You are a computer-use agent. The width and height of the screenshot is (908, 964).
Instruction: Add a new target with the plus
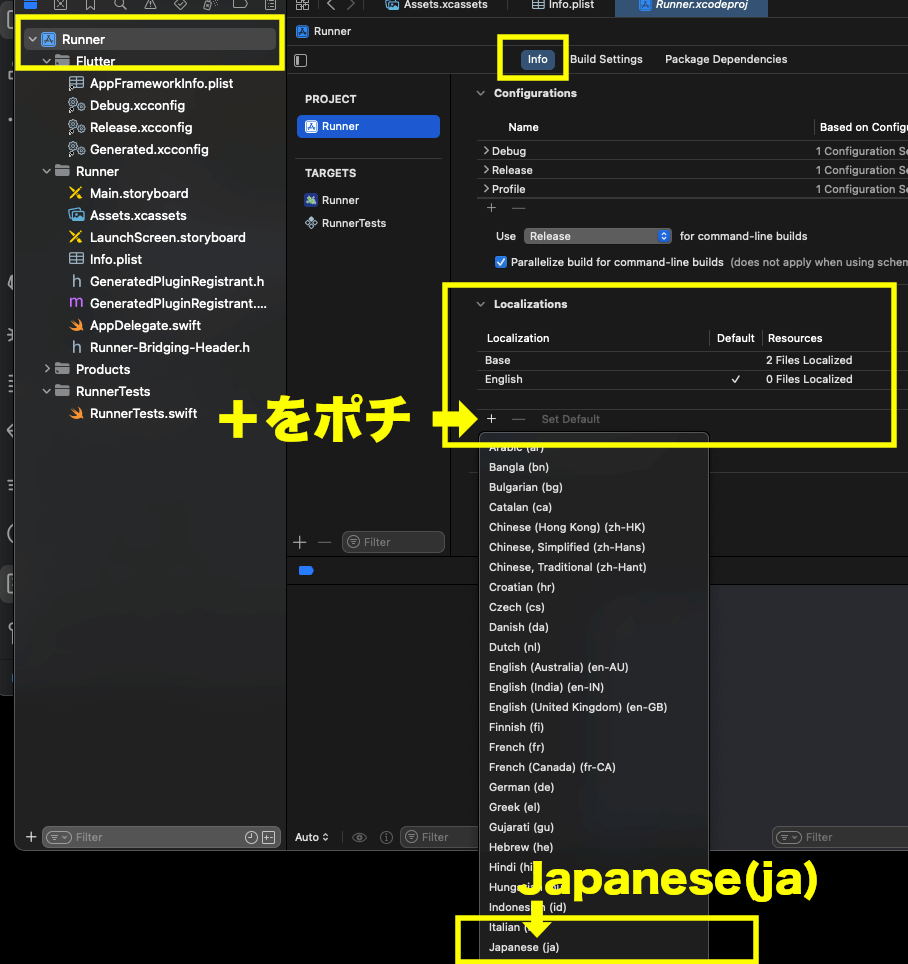(300, 542)
